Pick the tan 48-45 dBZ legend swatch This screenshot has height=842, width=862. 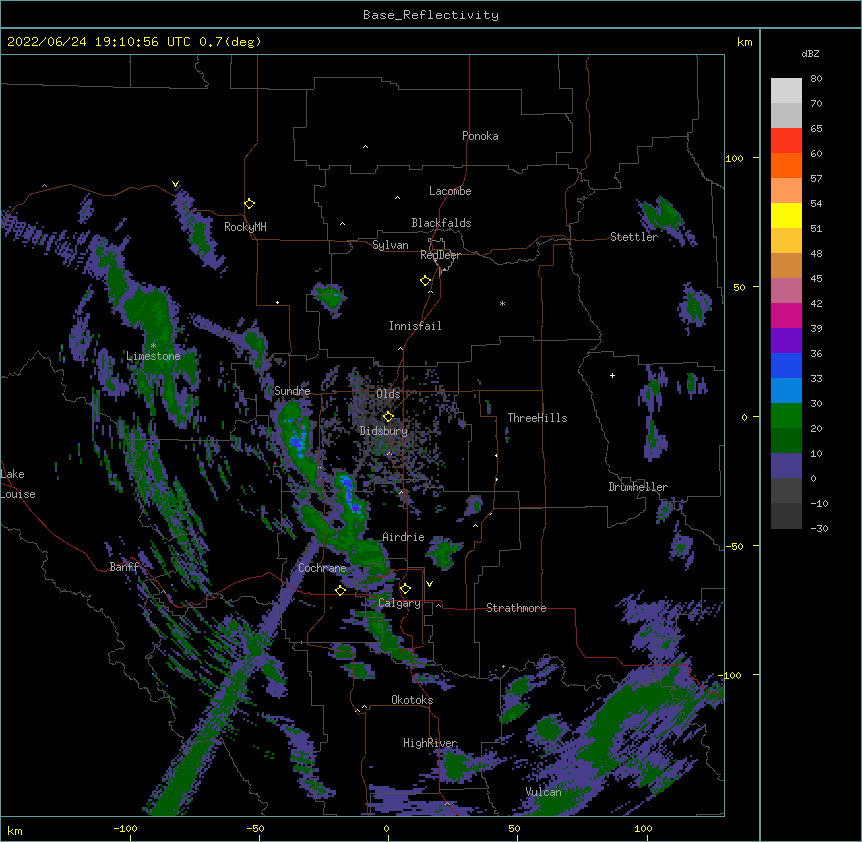[786, 265]
